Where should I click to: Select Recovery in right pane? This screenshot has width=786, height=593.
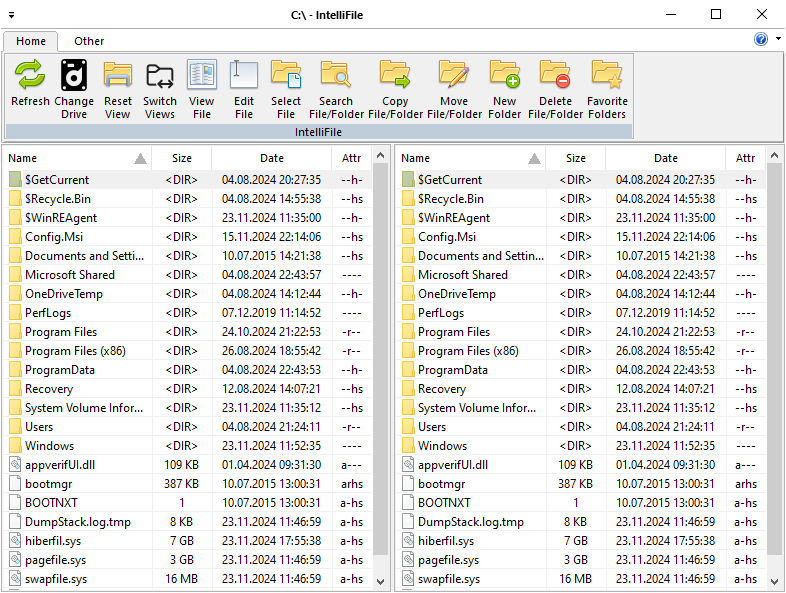(x=442, y=389)
